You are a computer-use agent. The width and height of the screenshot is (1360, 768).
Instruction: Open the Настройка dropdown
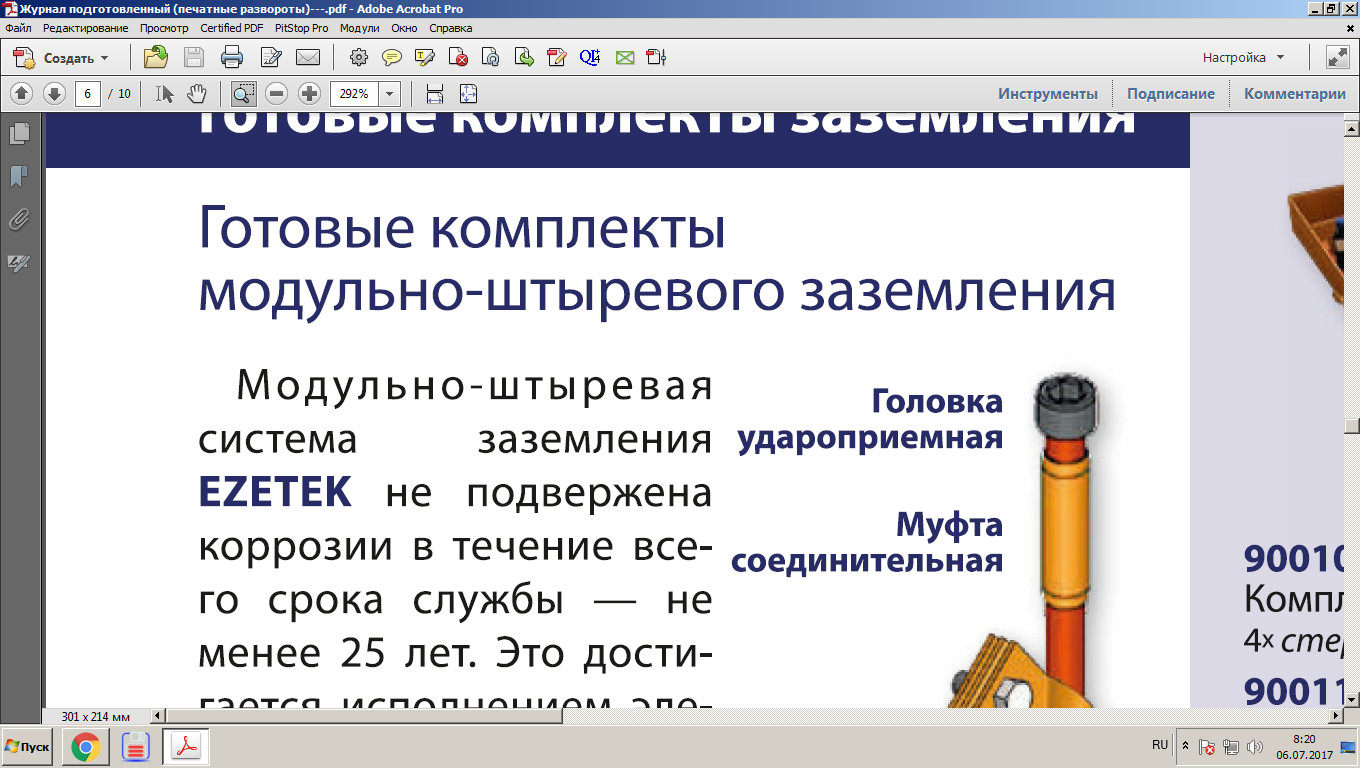[x=1243, y=57]
